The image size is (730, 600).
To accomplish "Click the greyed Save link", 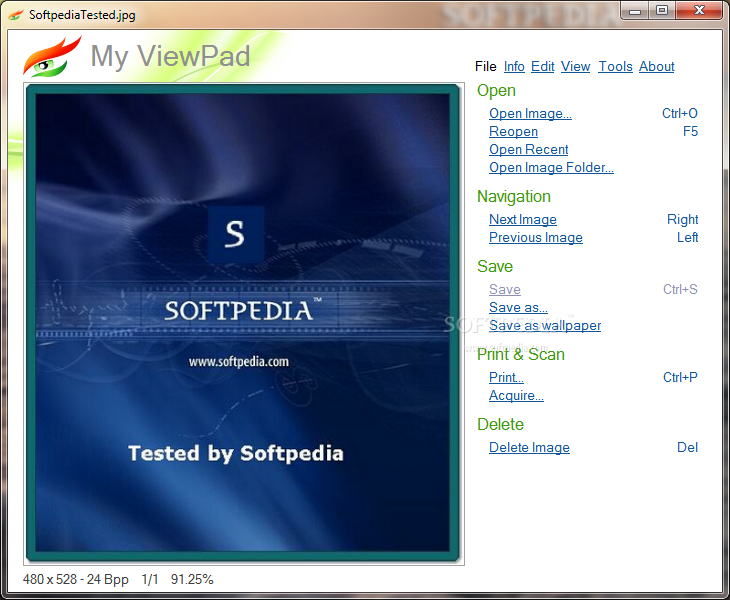I will 505,290.
